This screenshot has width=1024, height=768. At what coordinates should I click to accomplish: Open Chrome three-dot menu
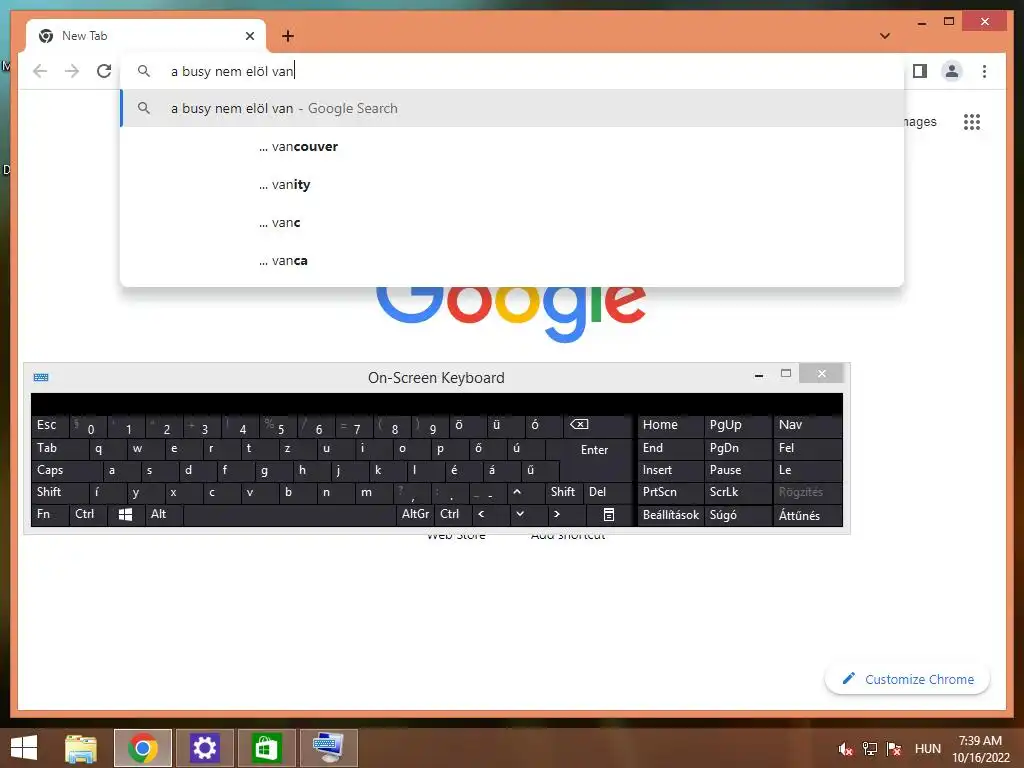(x=984, y=71)
